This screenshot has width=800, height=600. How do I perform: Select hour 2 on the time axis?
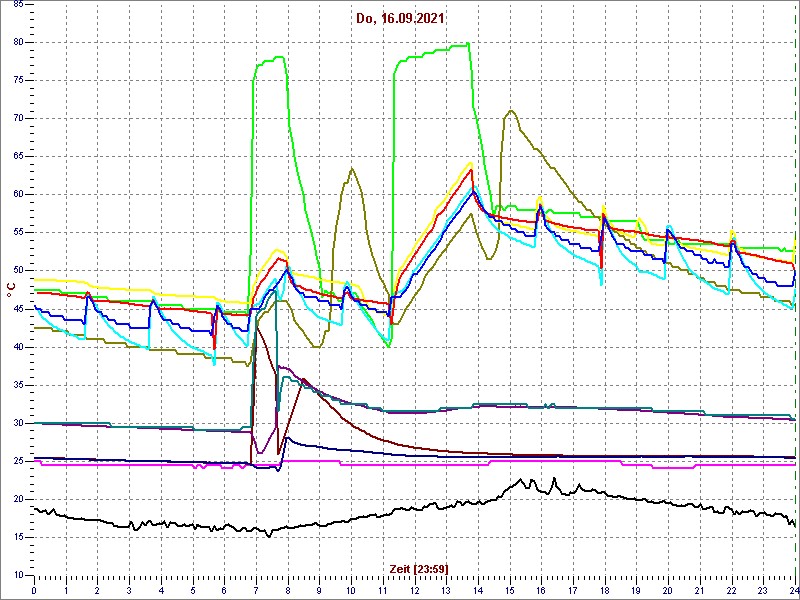pyautogui.click(x=97, y=589)
